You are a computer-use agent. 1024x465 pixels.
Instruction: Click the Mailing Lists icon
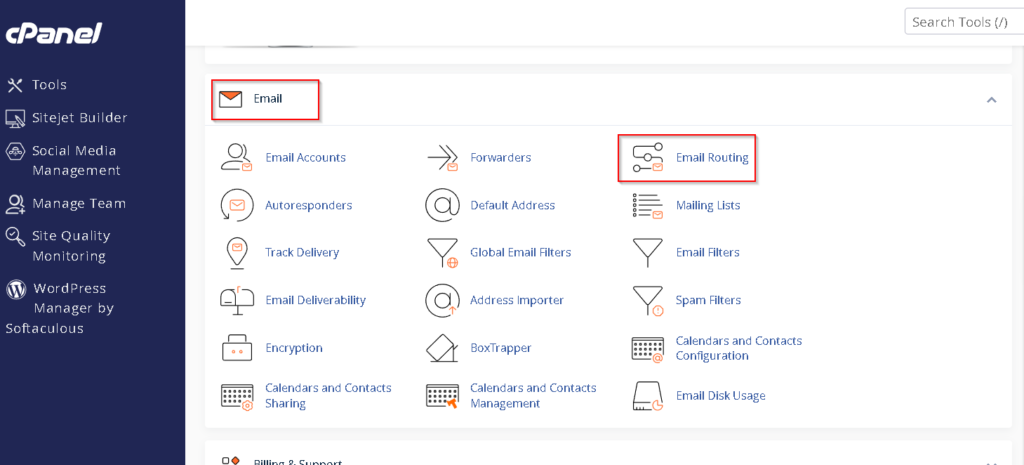click(x=648, y=205)
